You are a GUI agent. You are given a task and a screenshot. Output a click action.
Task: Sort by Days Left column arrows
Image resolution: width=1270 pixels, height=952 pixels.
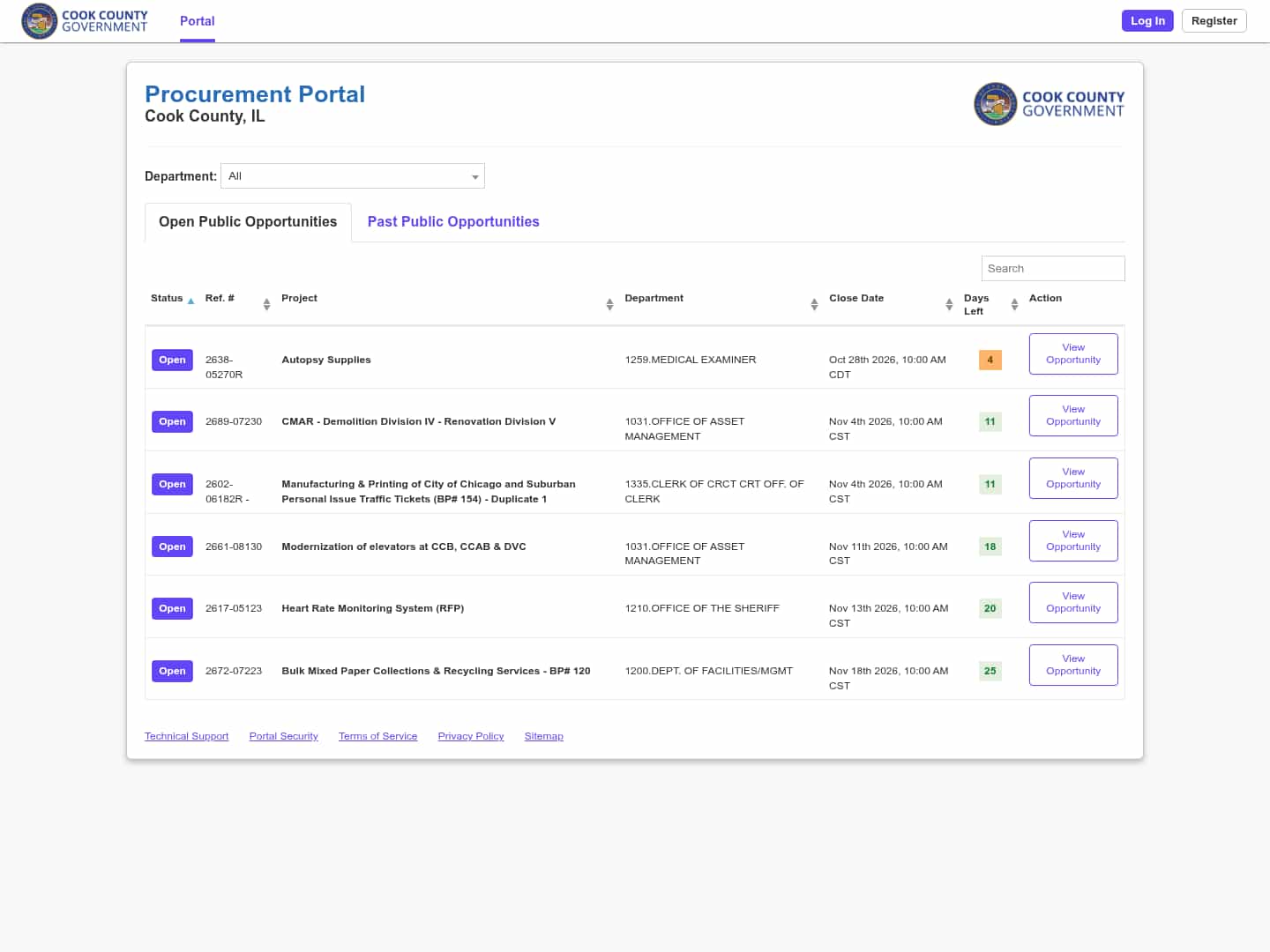1014,304
